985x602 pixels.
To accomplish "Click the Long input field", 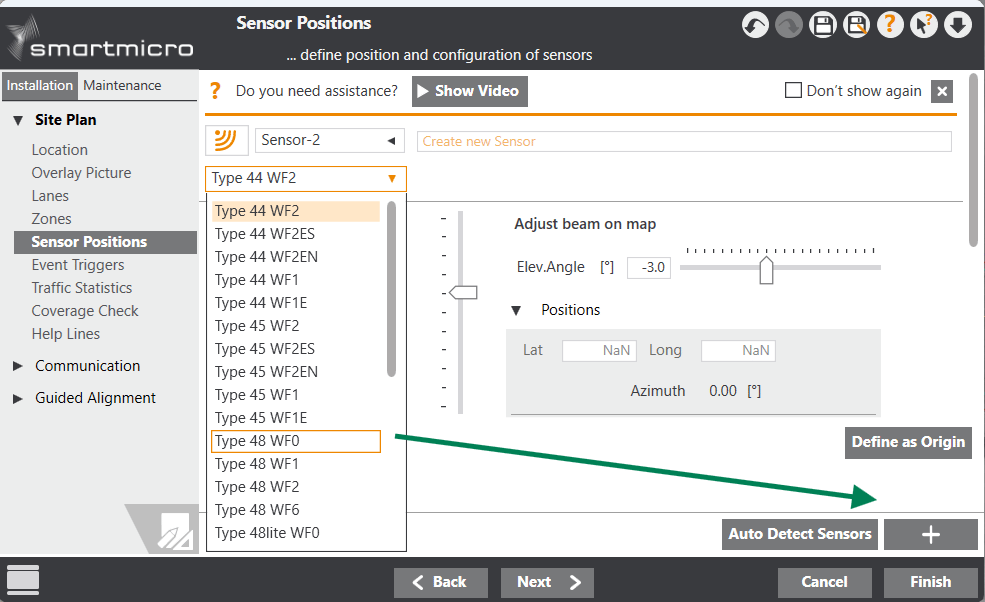I will 738,351.
